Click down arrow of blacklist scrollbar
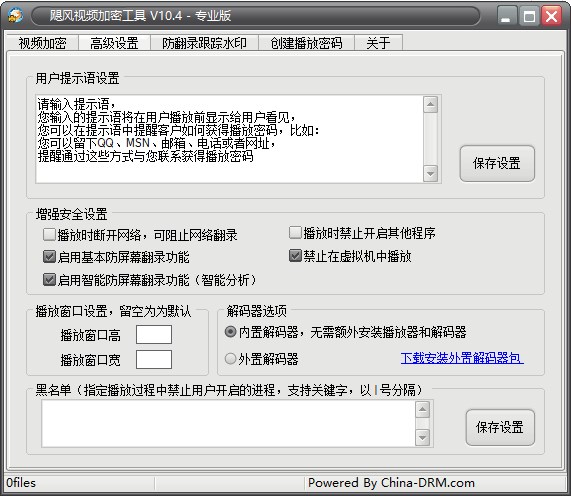This screenshot has height=496, width=571. (422, 437)
